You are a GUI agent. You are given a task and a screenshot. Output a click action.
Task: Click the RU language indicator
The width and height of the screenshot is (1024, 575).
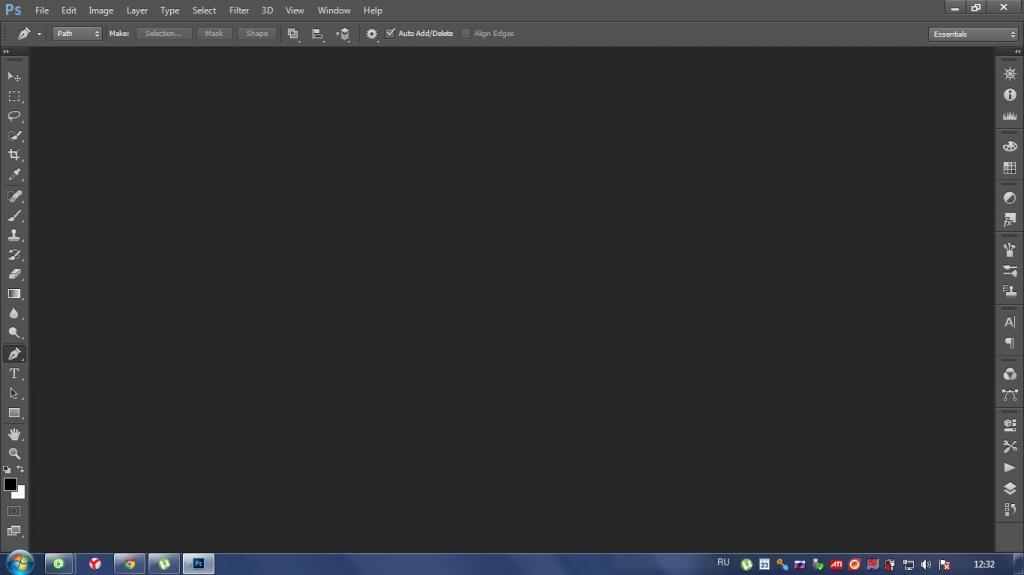(x=723, y=563)
